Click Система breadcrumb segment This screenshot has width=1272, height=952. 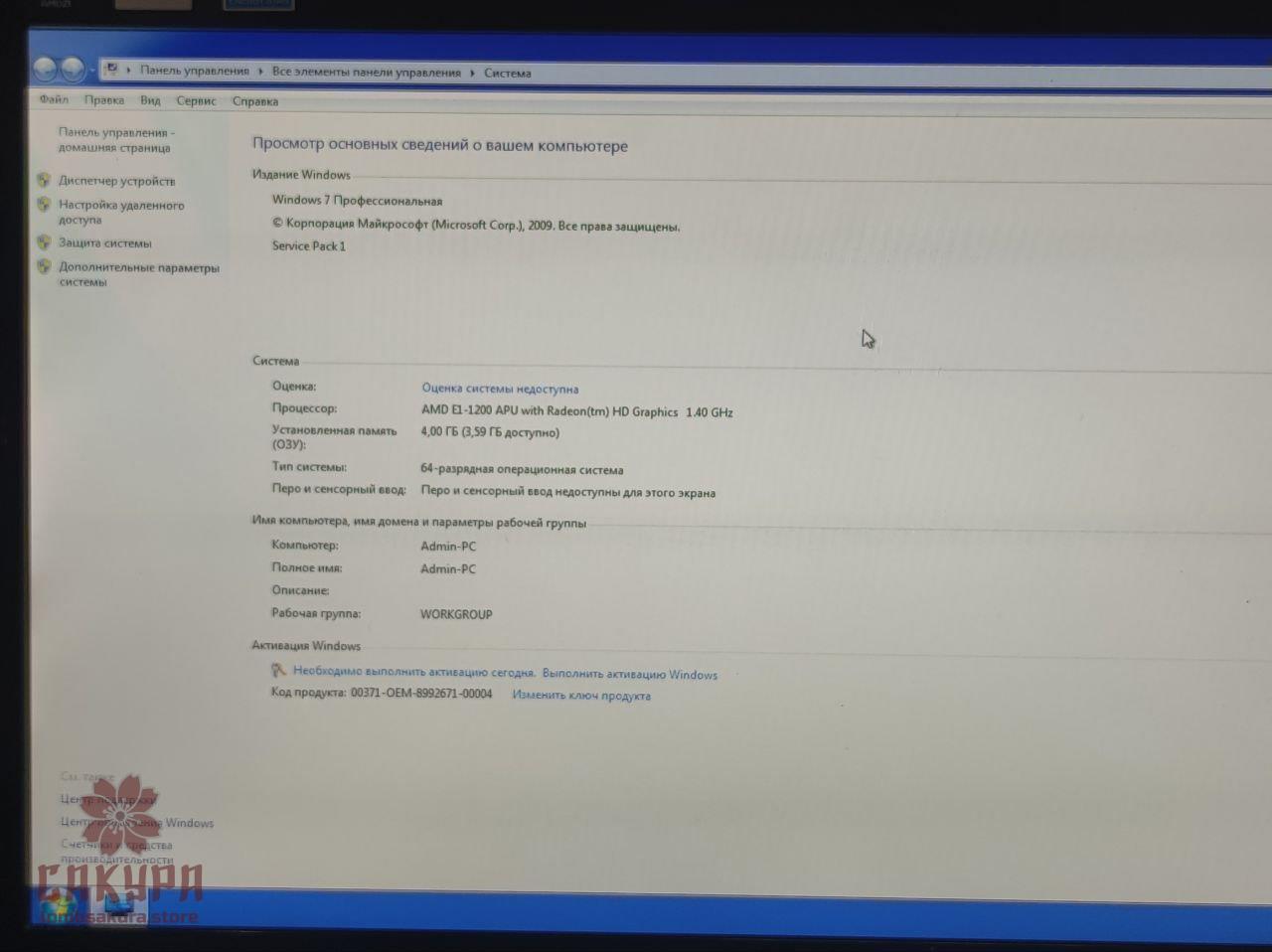point(508,73)
